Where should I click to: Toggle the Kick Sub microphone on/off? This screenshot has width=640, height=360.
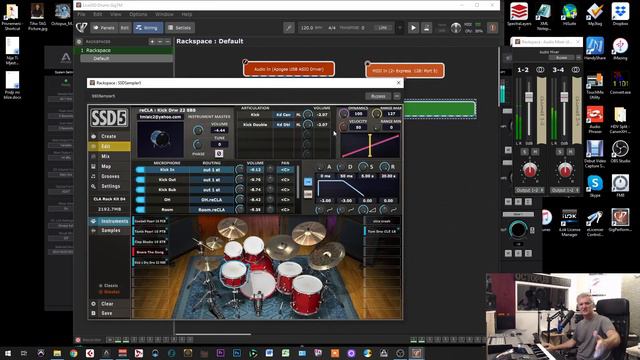pos(140,189)
